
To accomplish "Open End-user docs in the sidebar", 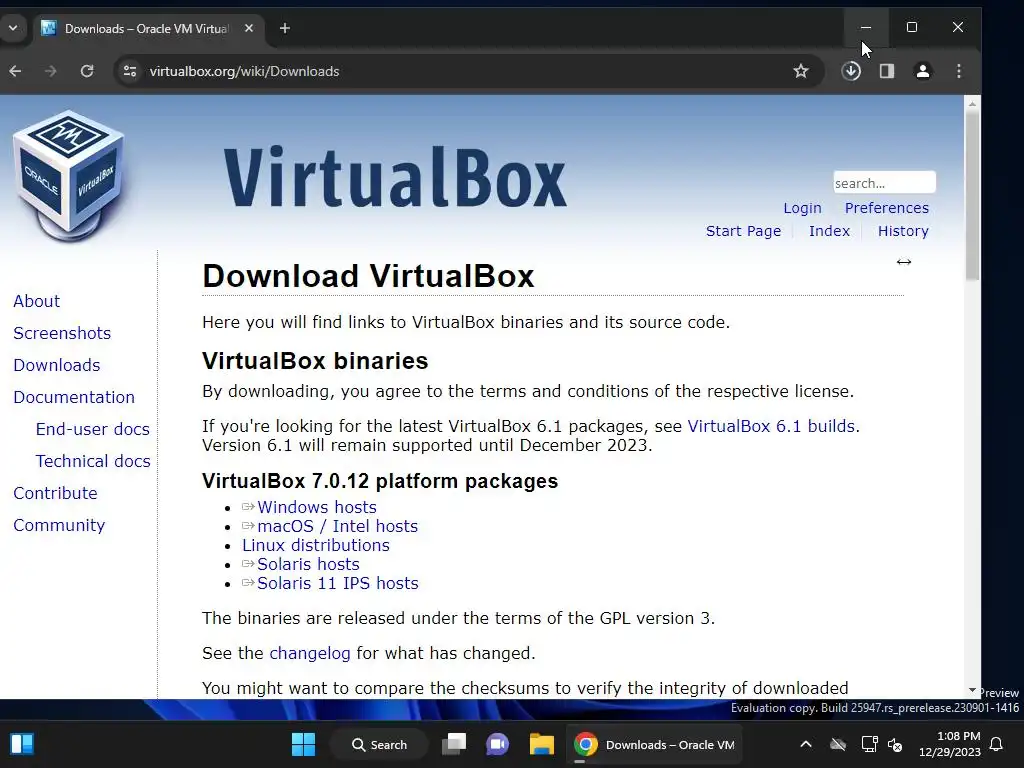I will 93,429.
